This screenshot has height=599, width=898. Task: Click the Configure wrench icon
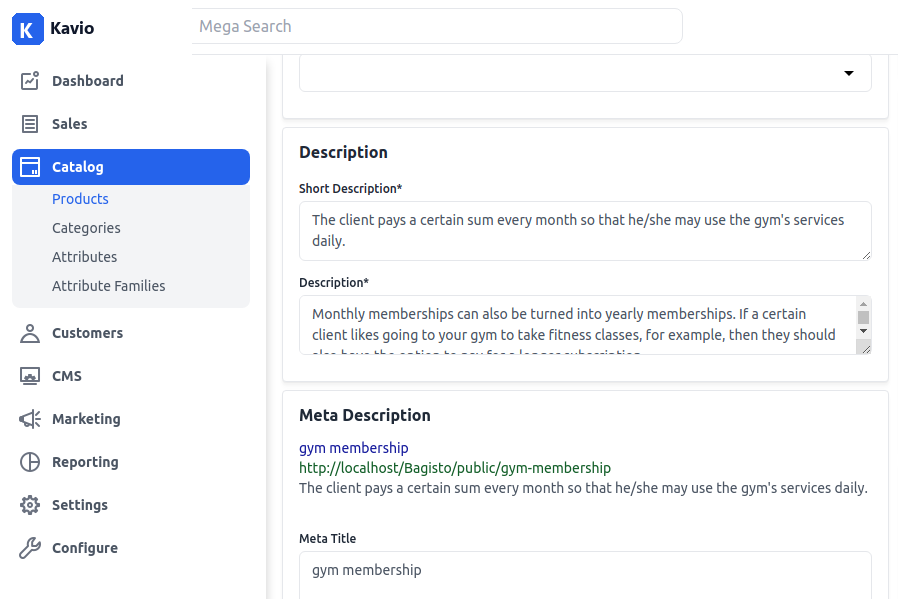pos(30,548)
